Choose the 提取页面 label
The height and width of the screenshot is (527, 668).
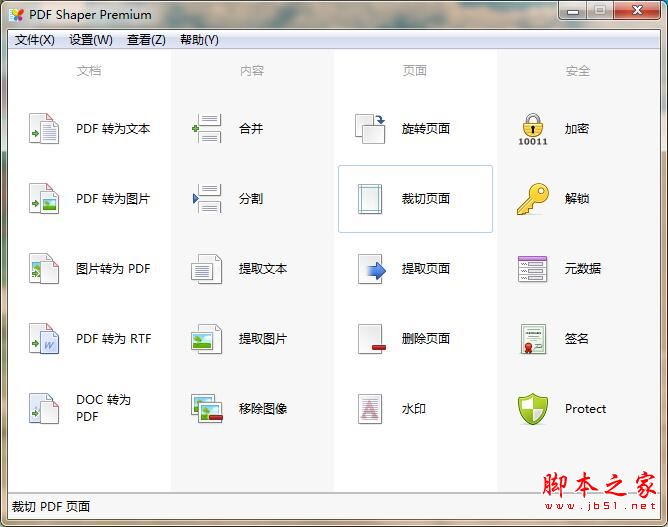coord(426,269)
